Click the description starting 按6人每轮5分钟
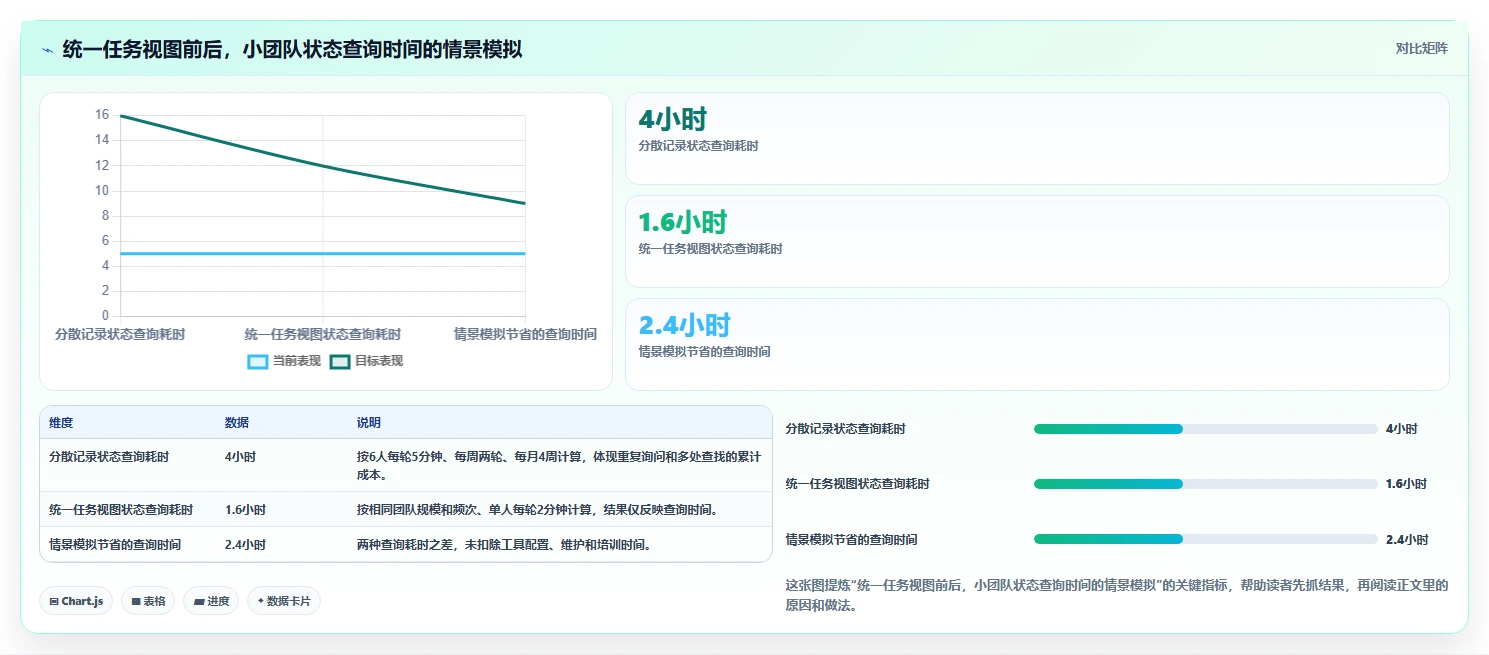Image resolution: width=1489 pixels, height=655 pixels. 559,466
